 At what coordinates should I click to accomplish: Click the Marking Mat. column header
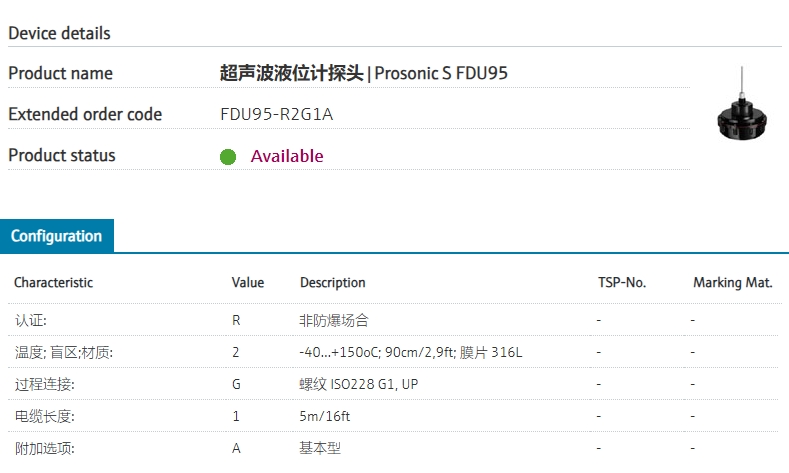pos(733,283)
